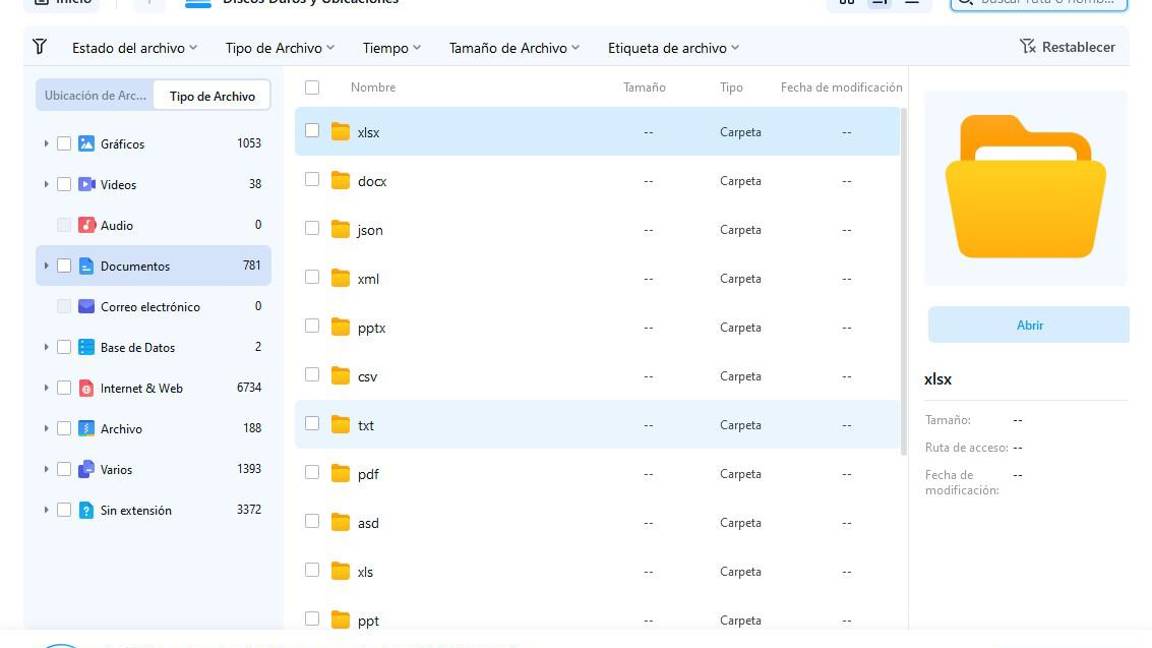Screen dimensions: 1152x648
Task: Select all files with the header checkbox
Action: [x=312, y=87]
